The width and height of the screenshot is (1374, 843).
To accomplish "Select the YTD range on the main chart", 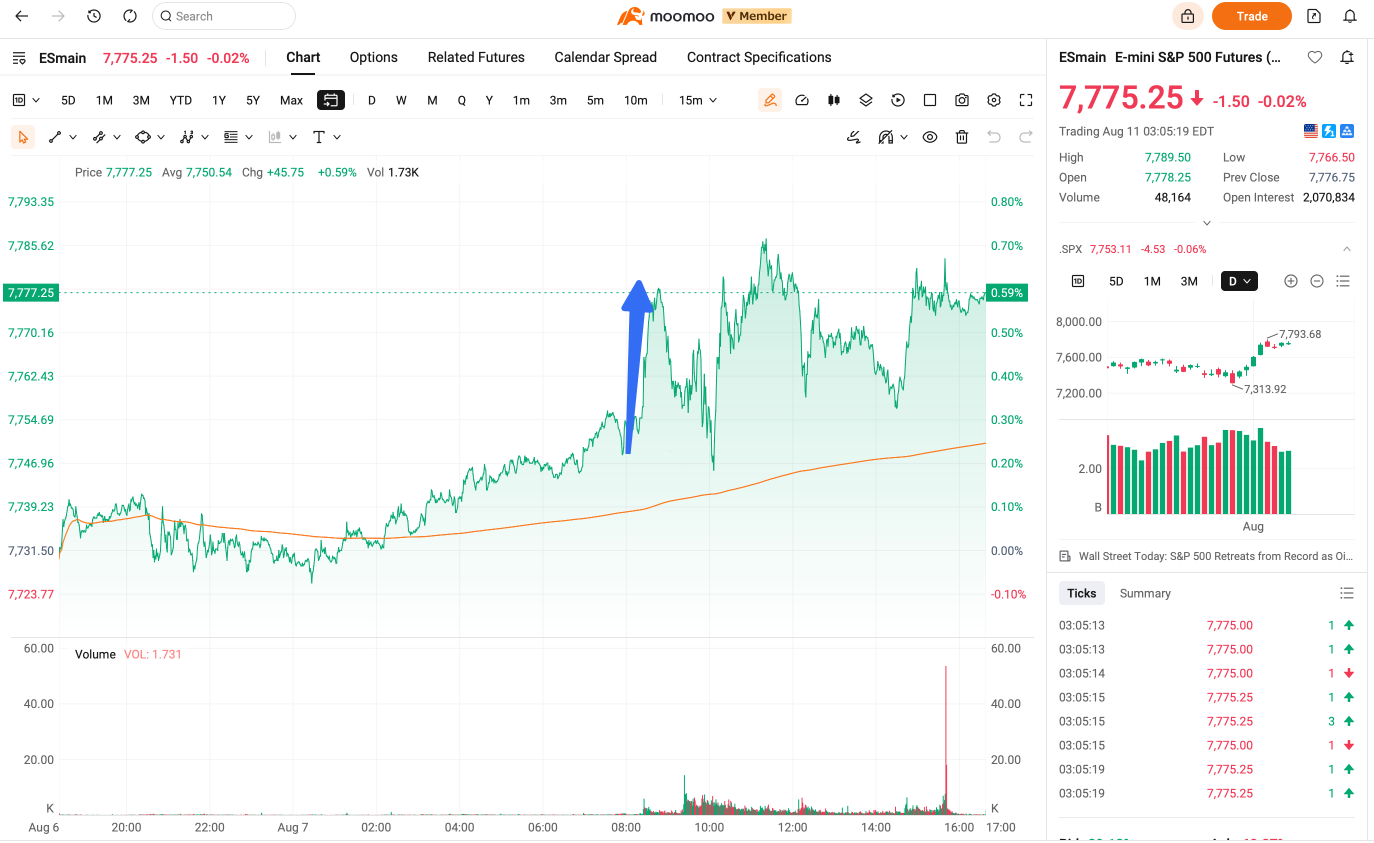I will coord(181,100).
